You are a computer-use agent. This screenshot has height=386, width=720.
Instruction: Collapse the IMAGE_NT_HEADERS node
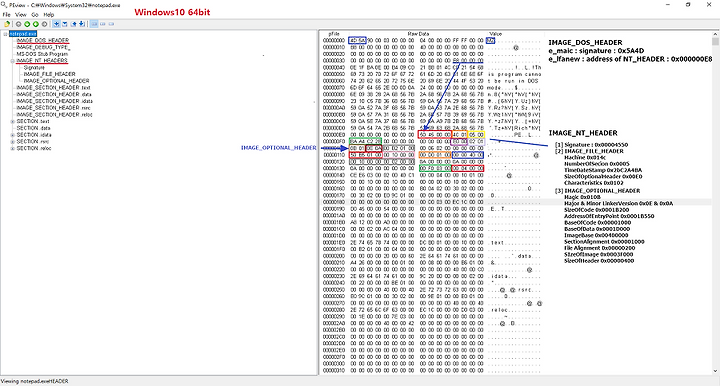coord(12,61)
